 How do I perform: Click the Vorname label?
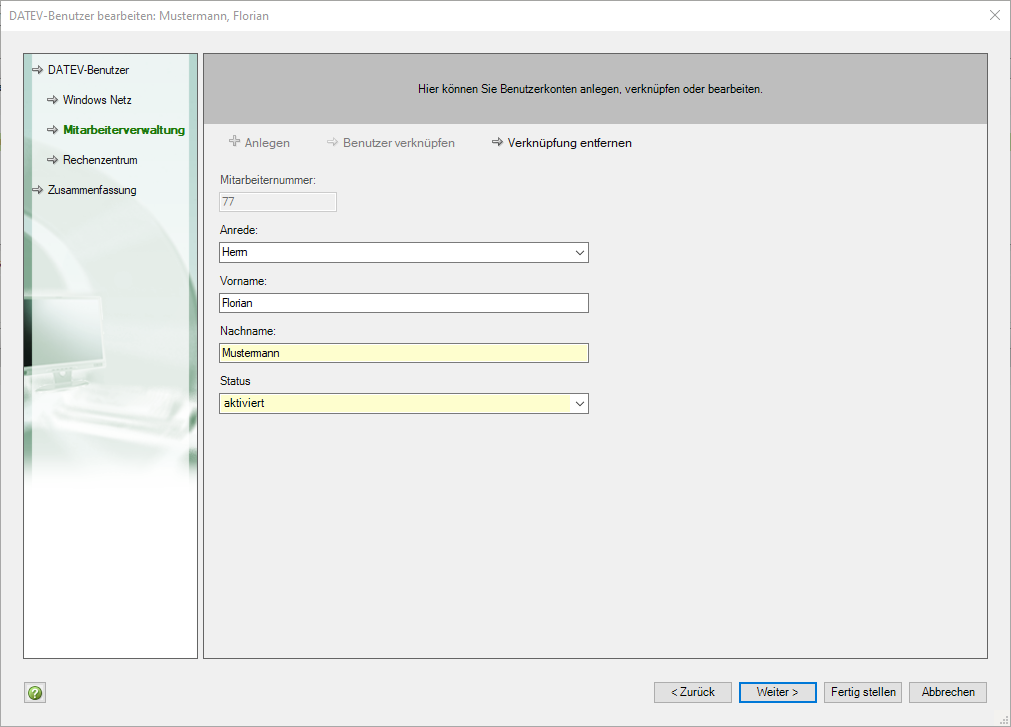[x=243, y=281]
